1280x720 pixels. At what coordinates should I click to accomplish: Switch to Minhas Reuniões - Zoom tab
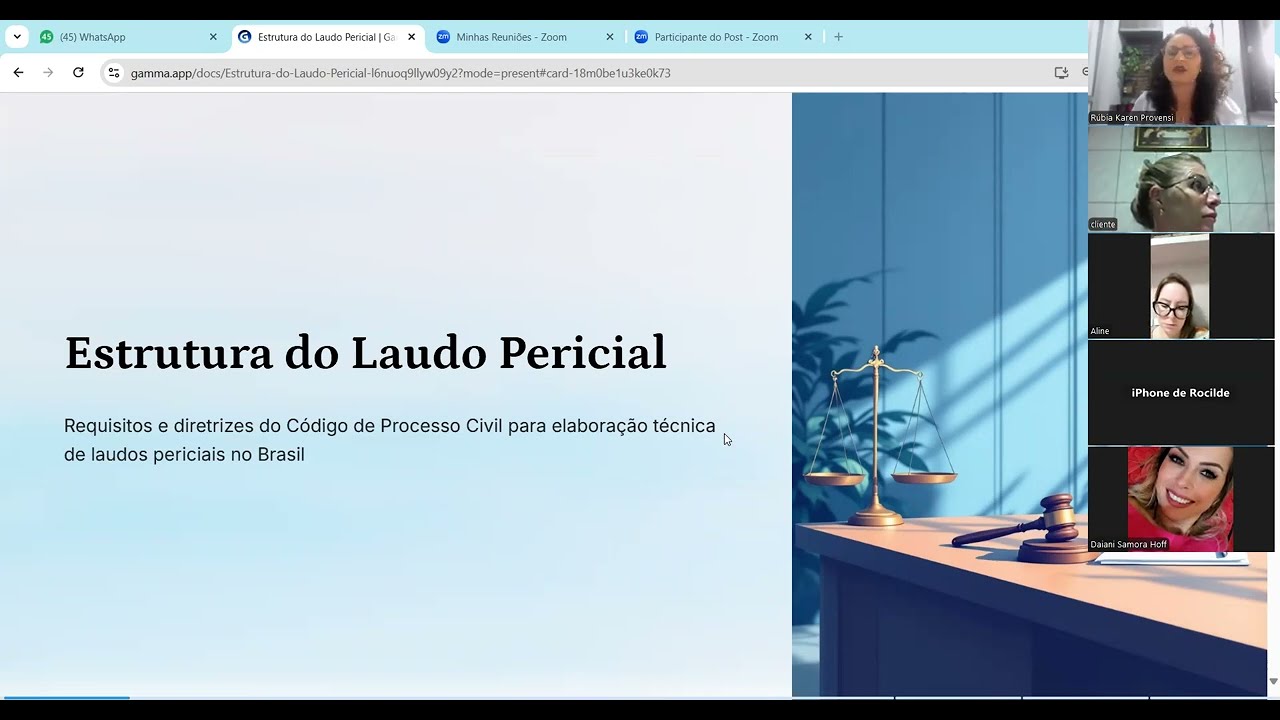click(x=525, y=37)
